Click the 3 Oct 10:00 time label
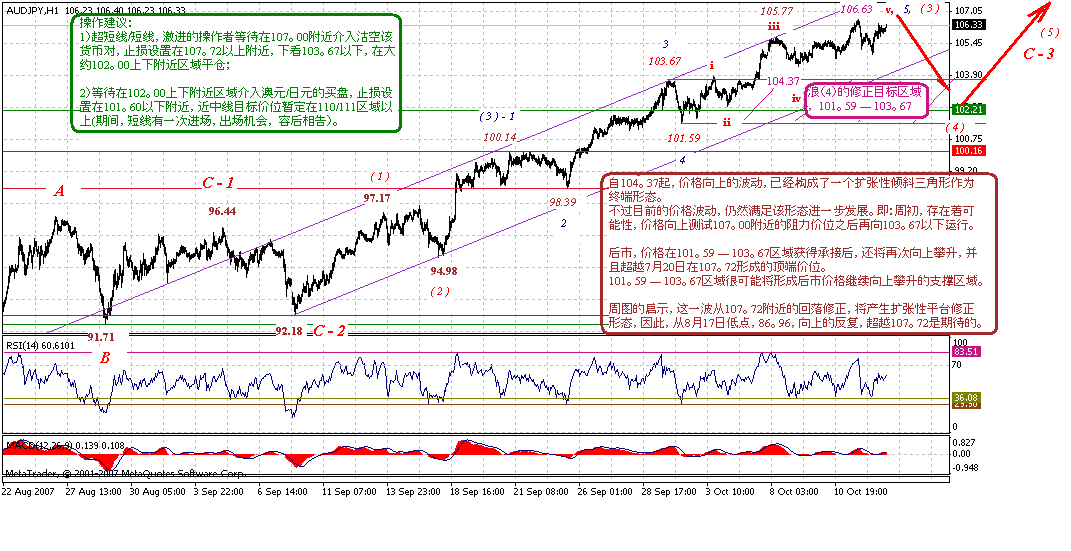This screenshot has width=1071, height=551. (732, 491)
